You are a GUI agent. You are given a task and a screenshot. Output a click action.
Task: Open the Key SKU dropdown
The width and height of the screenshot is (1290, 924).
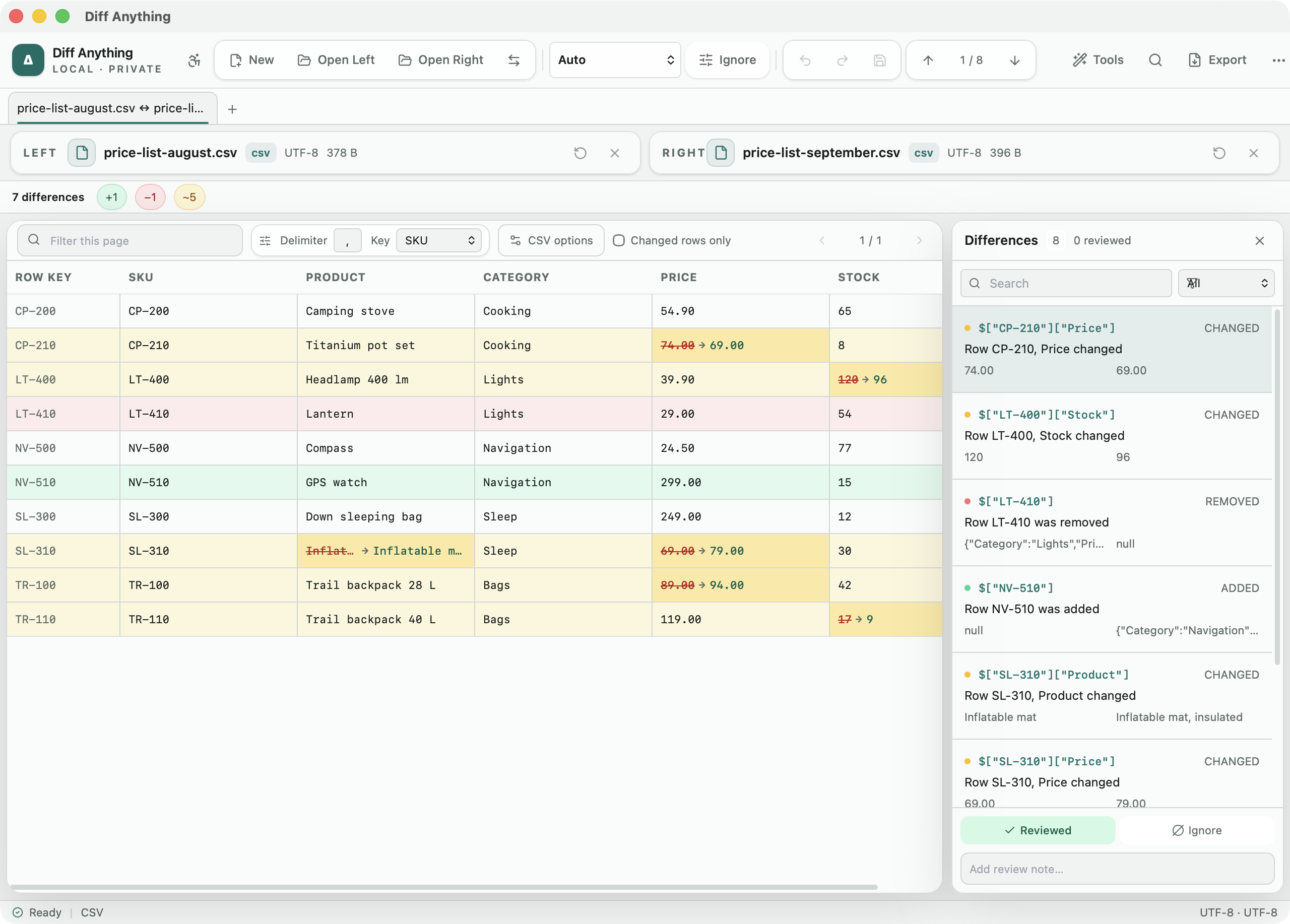point(438,240)
